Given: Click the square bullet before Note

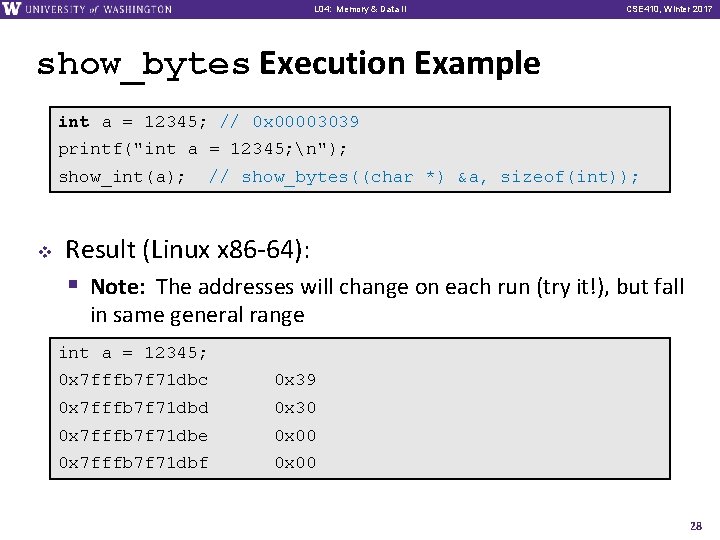Looking at the screenshot, I should pos(73,284).
